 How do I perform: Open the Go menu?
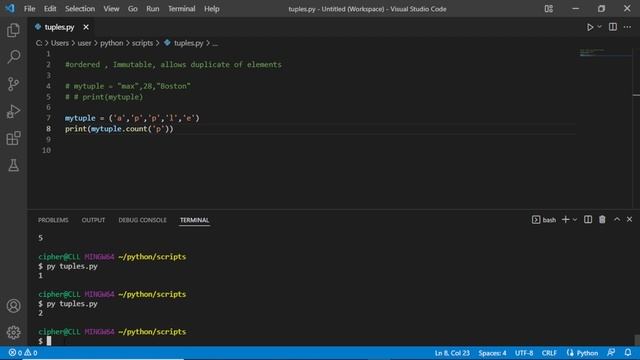(133, 9)
